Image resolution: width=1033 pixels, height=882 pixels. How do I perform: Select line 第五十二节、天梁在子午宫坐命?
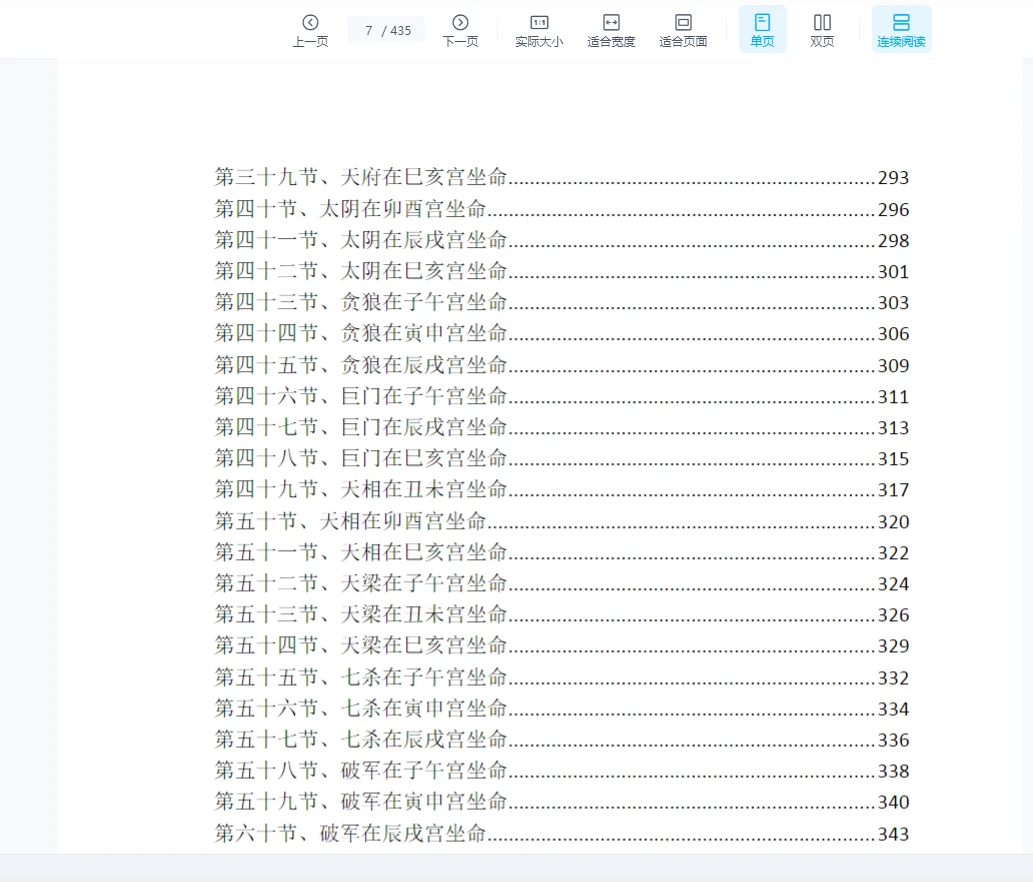562,584
